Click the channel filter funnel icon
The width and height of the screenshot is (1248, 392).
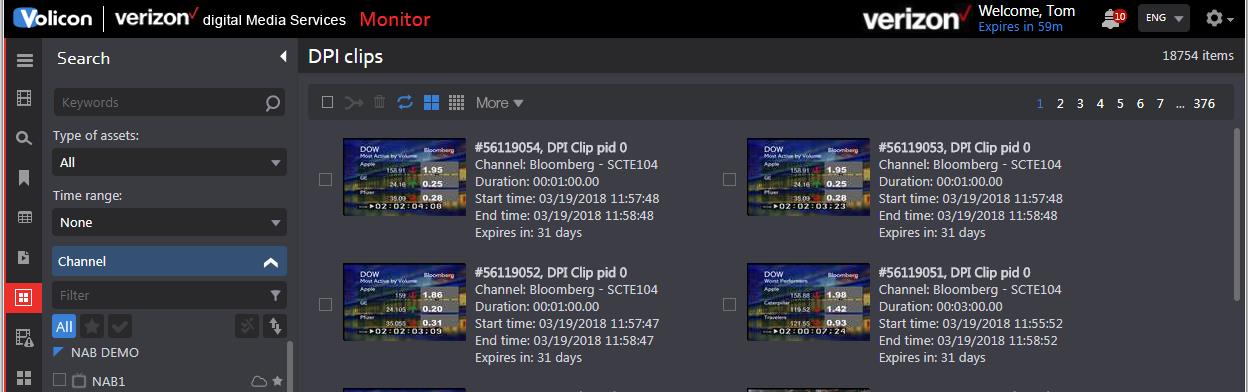(x=275, y=295)
